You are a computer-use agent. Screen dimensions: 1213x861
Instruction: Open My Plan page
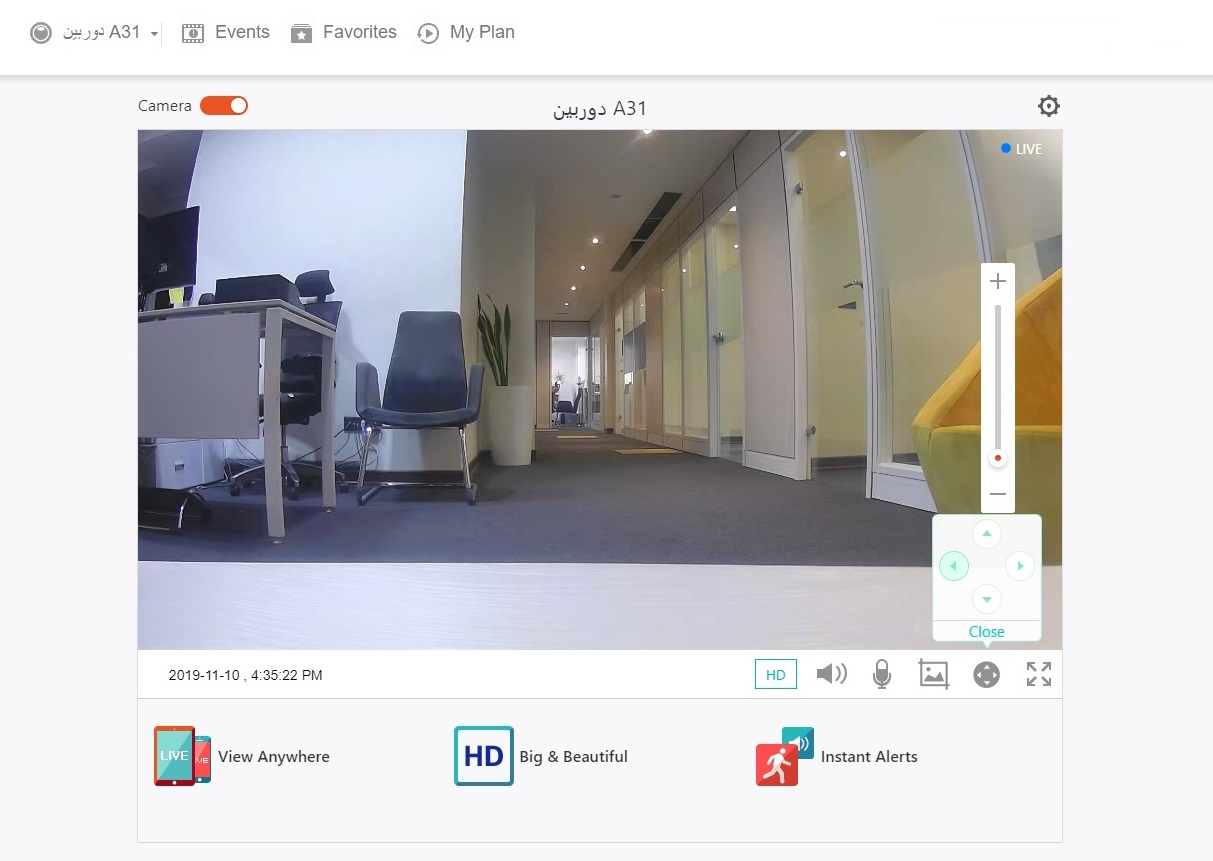pos(466,33)
